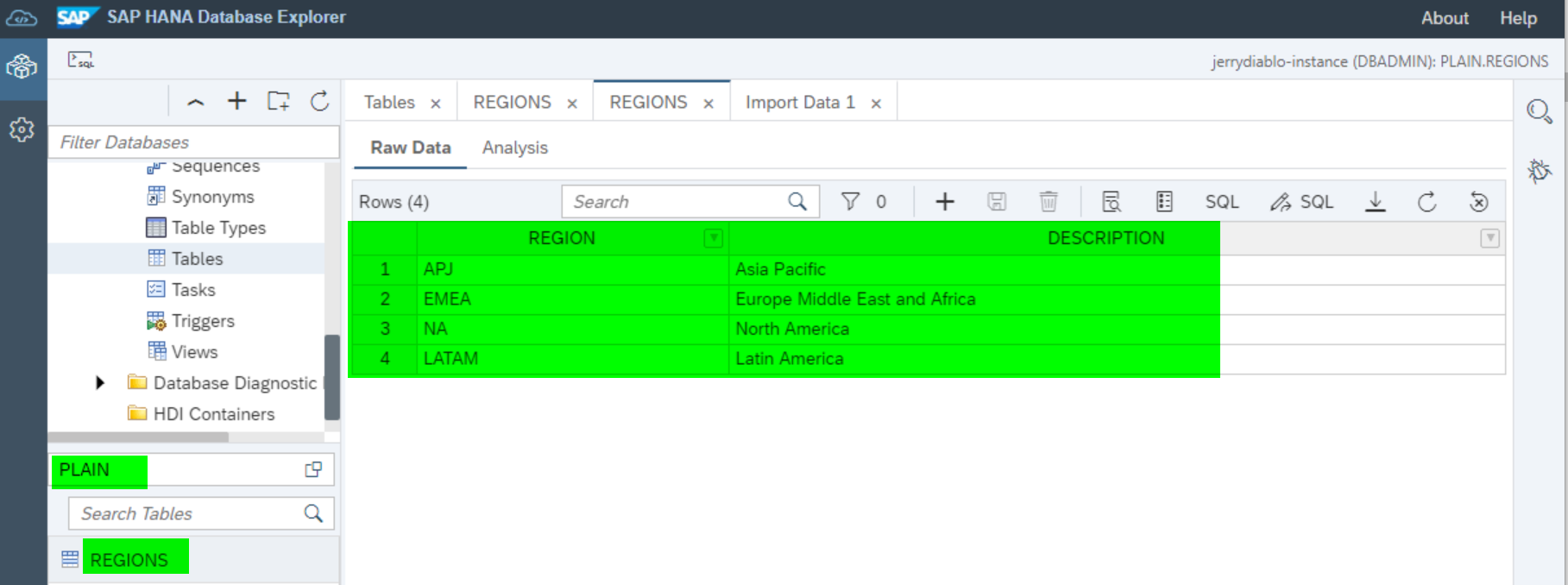Select Table Types in the tree
Image resolution: width=1568 pixels, height=585 pixels.
(218, 228)
